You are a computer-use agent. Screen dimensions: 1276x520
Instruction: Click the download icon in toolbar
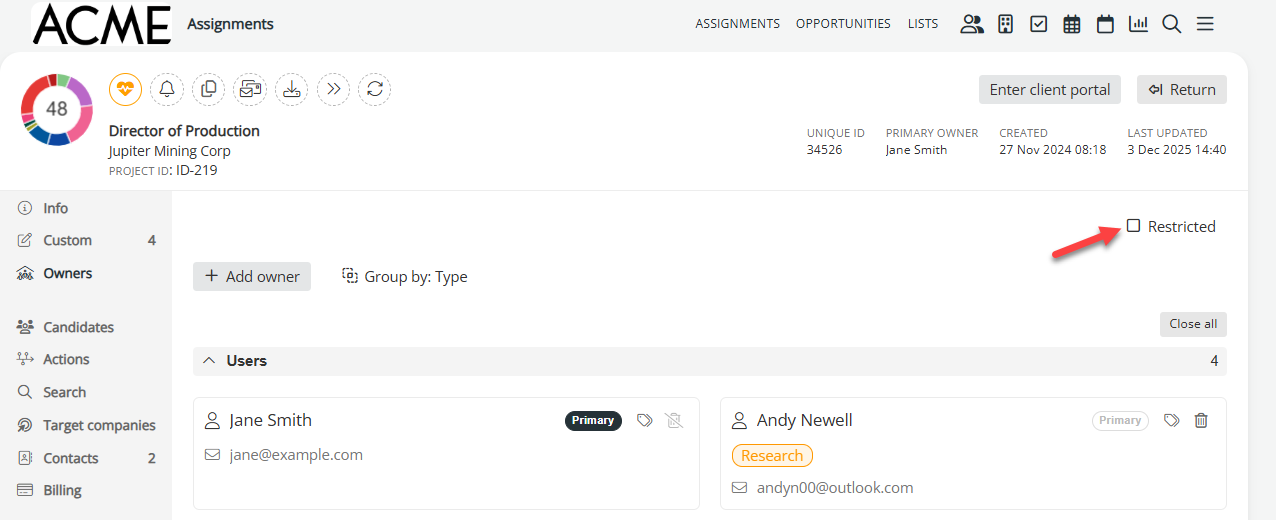tap(291, 89)
